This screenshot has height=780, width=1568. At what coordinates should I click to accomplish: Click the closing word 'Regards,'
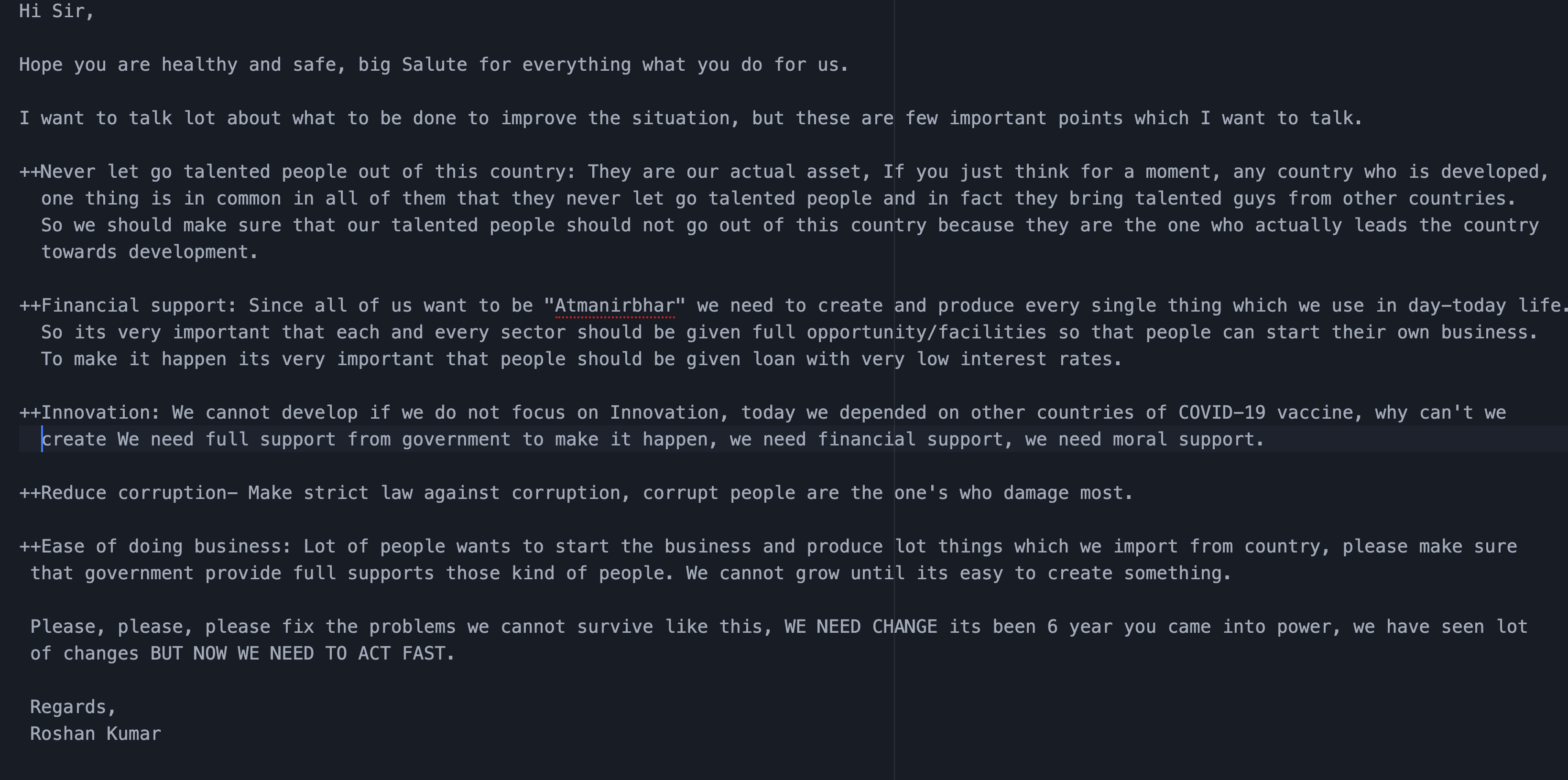(73, 707)
